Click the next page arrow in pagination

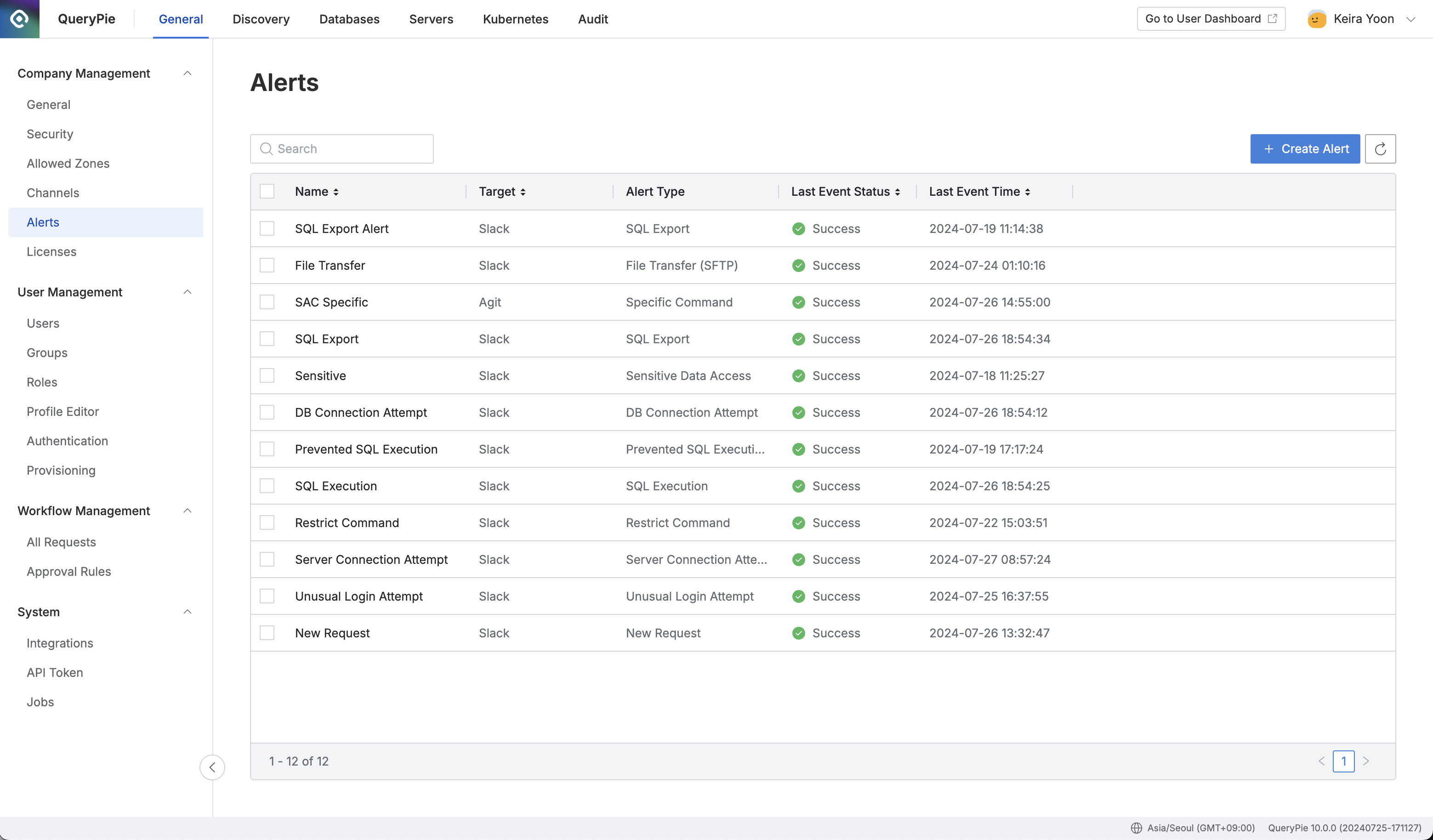click(1366, 761)
